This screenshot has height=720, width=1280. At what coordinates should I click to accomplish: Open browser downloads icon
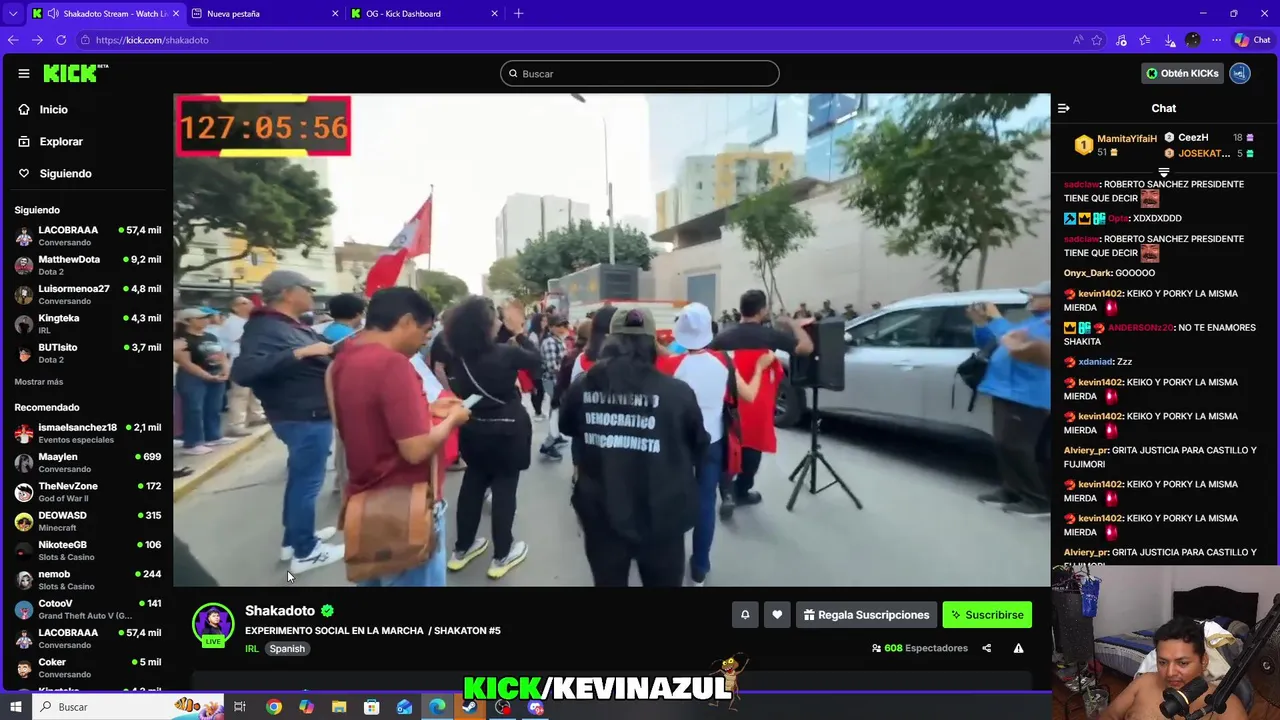click(1169, 40)
